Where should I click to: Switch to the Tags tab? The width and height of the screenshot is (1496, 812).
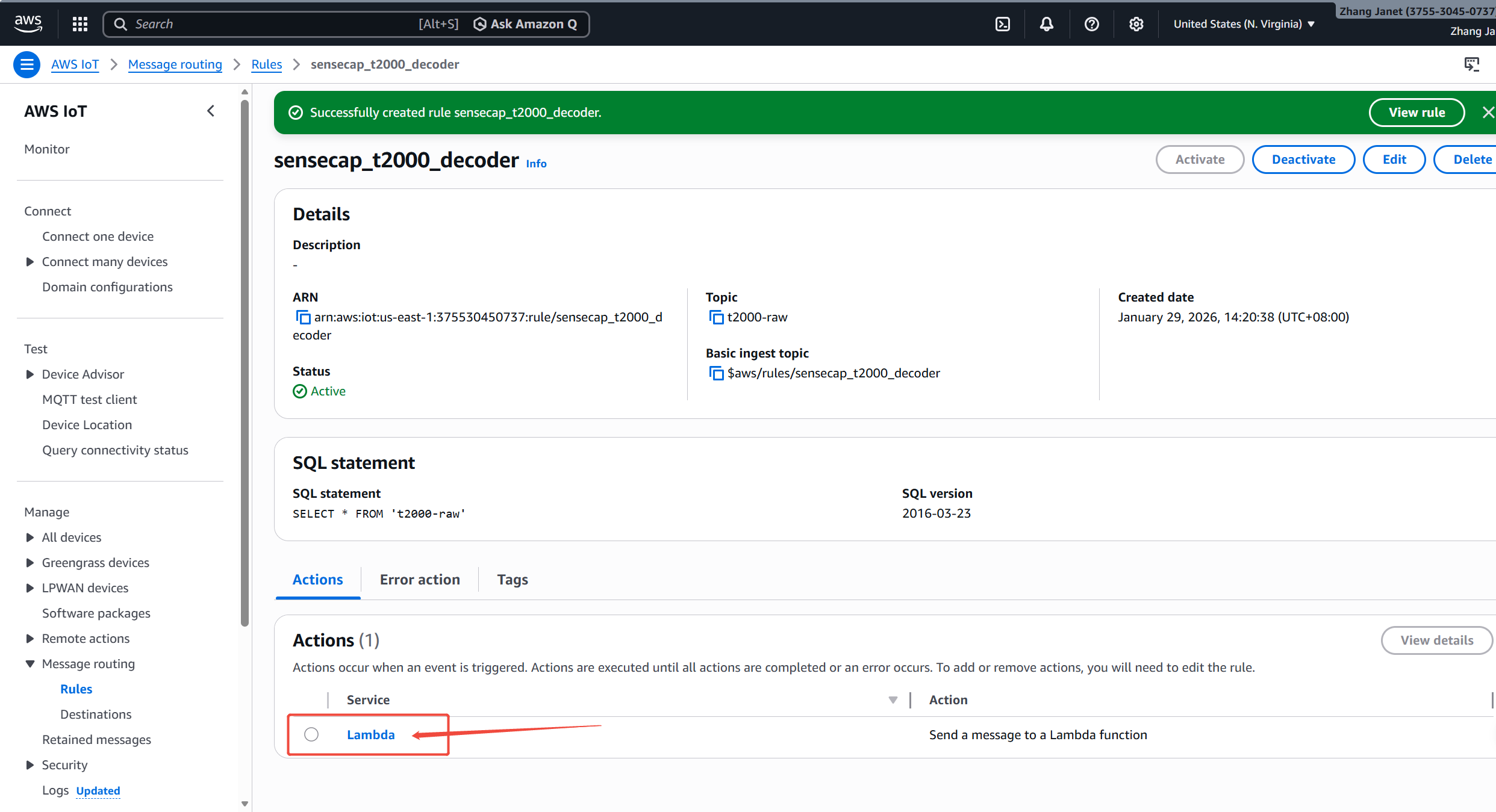[x=512, y=580]
